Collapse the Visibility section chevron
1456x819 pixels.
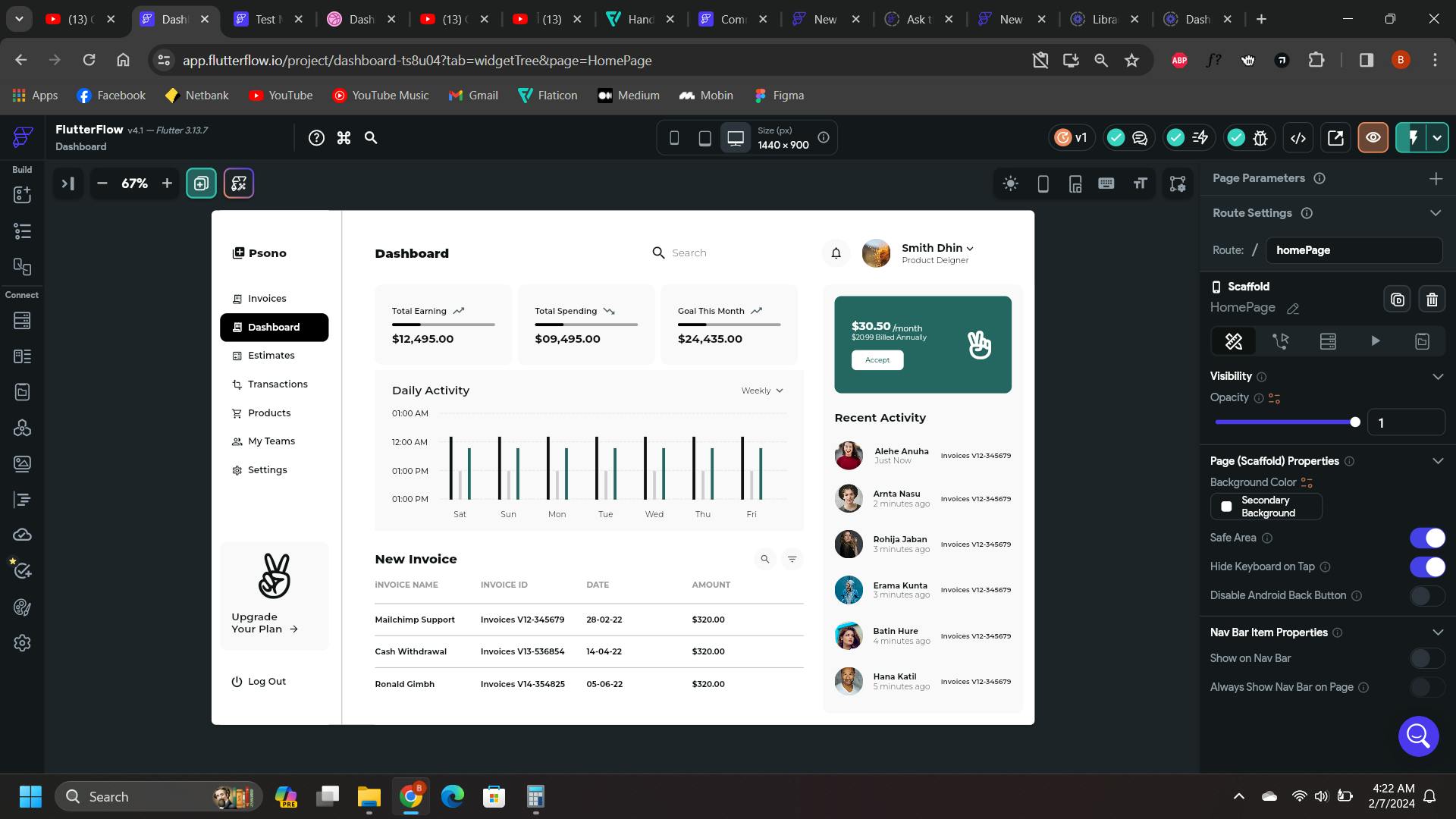[x=1437, y=377]
